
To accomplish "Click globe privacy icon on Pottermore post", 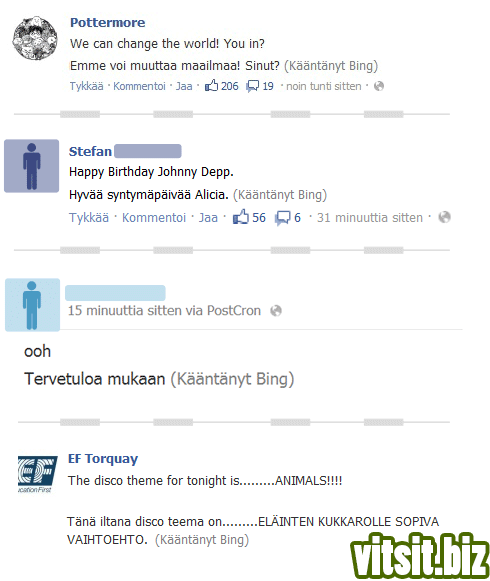I will (x=379, y=86).
